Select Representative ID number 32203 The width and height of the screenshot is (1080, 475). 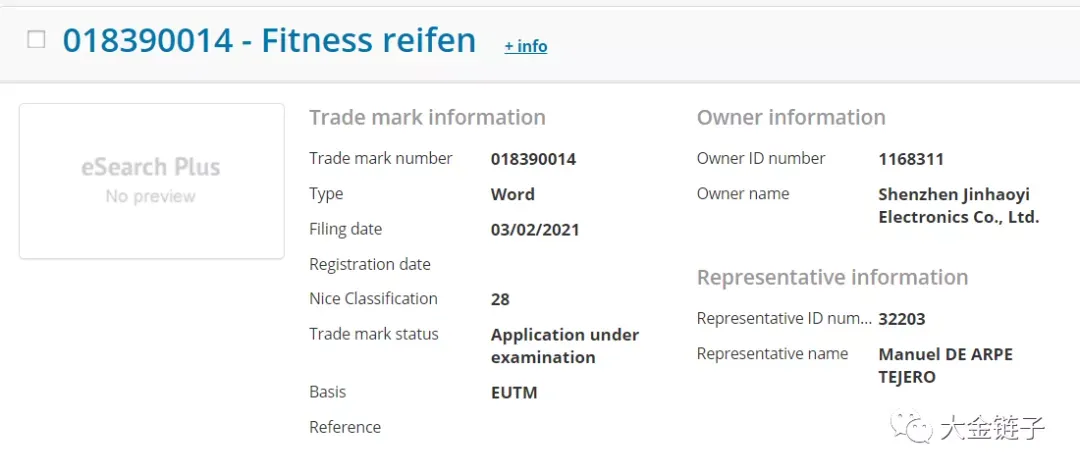click(902, 319)
